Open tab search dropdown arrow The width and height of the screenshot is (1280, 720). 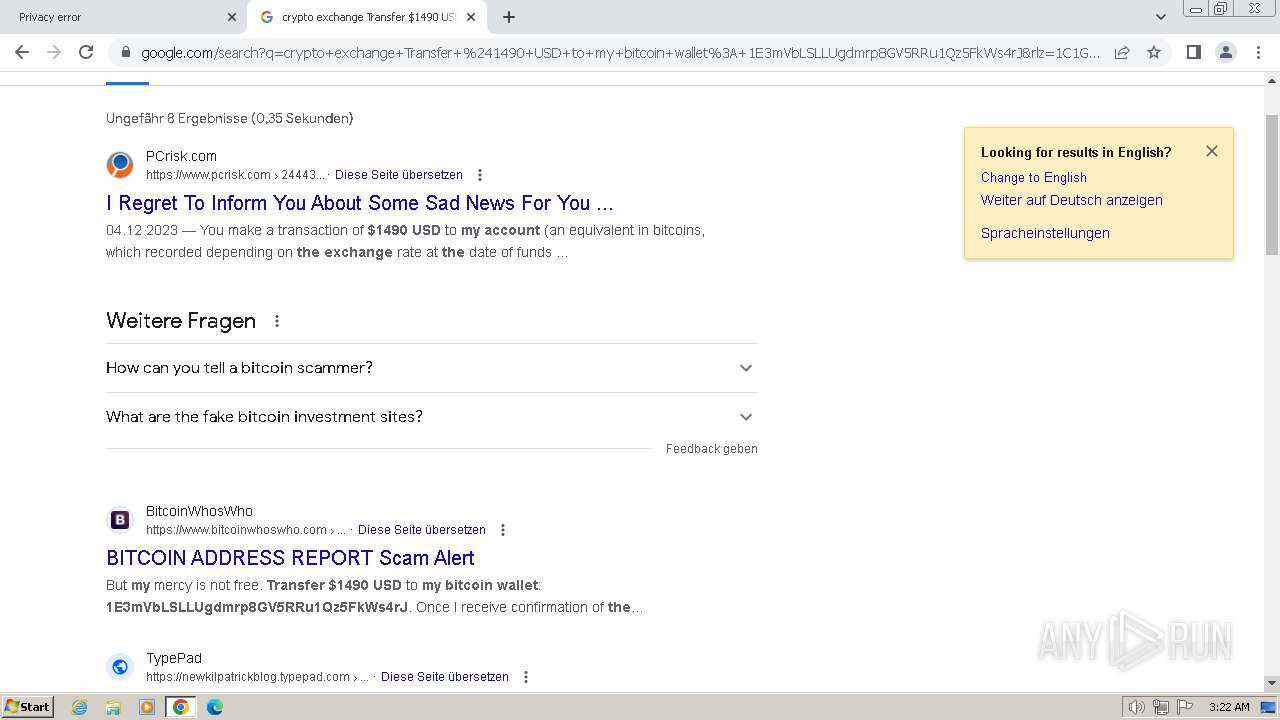coord(1161,17)
